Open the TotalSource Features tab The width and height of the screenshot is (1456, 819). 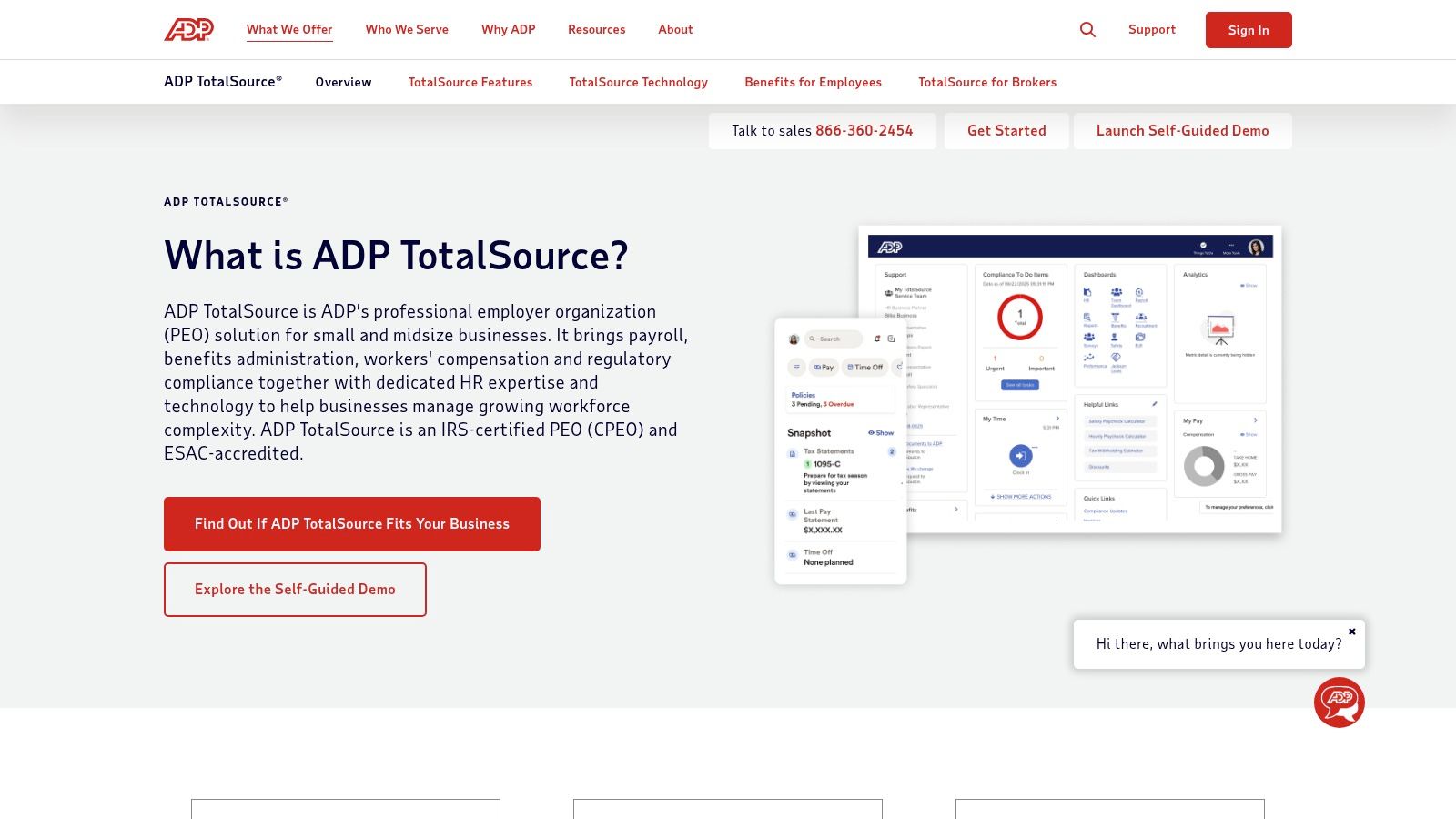470,82
